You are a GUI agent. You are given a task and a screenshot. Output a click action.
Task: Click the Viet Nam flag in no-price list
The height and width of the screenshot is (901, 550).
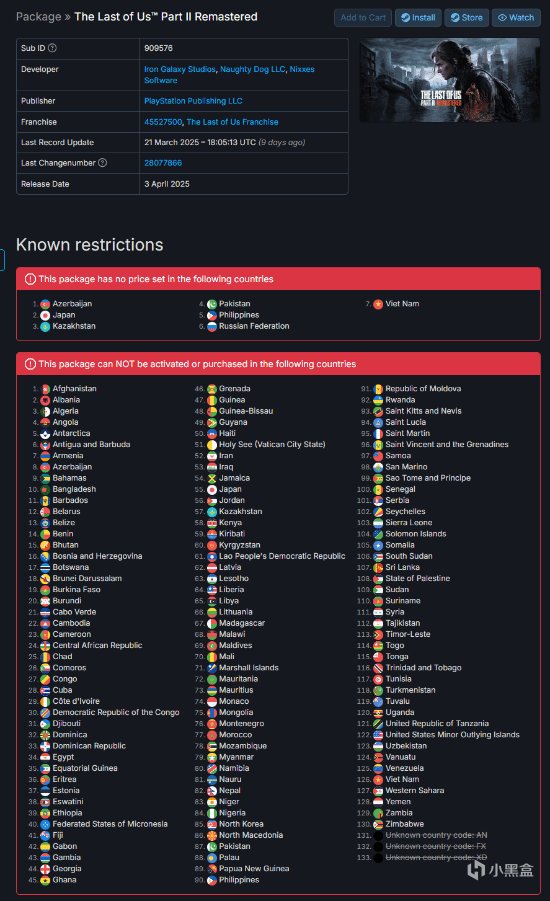click(x=378, y=304)
